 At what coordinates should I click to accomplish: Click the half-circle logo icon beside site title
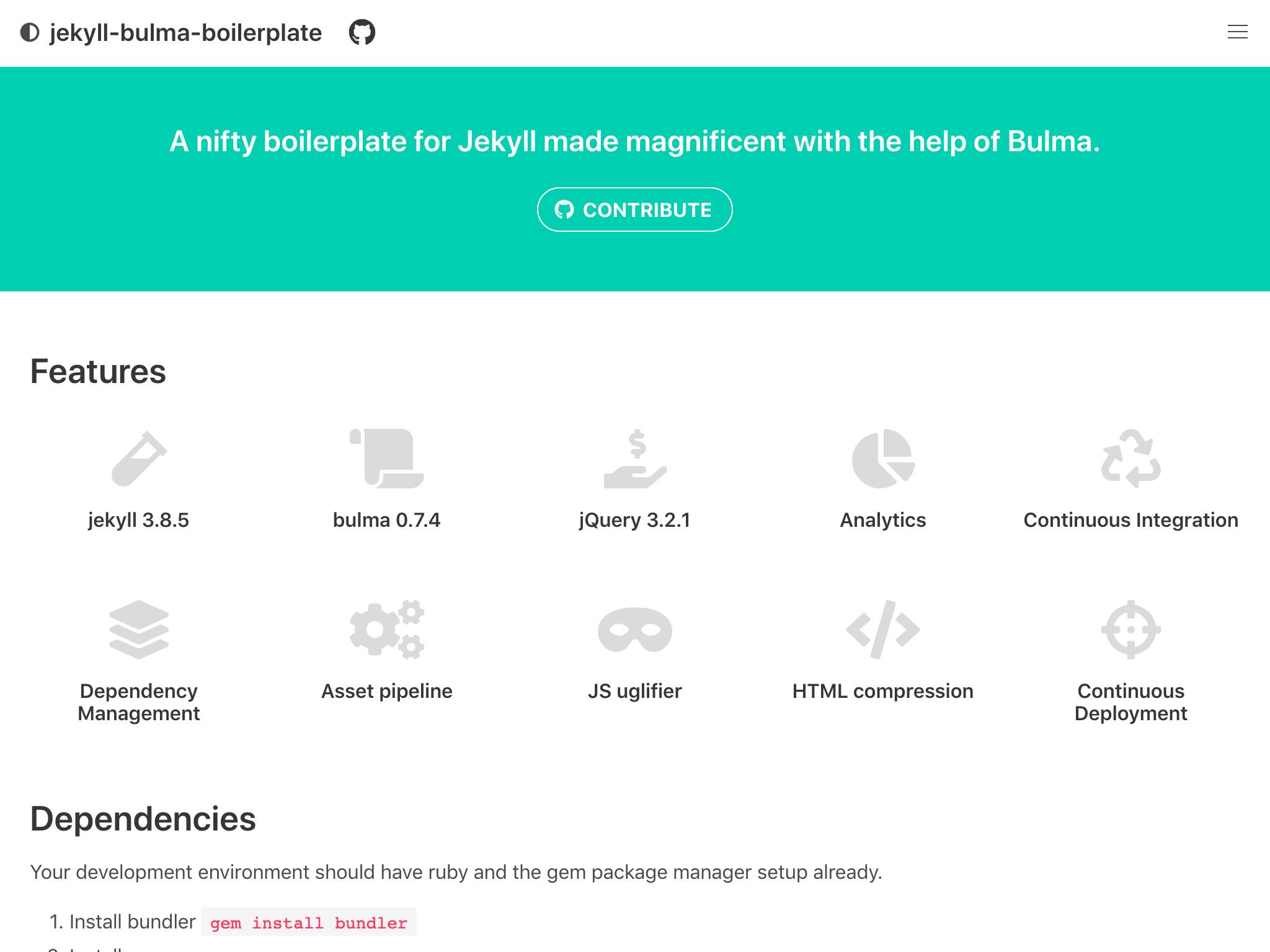(x=30, y=32)
